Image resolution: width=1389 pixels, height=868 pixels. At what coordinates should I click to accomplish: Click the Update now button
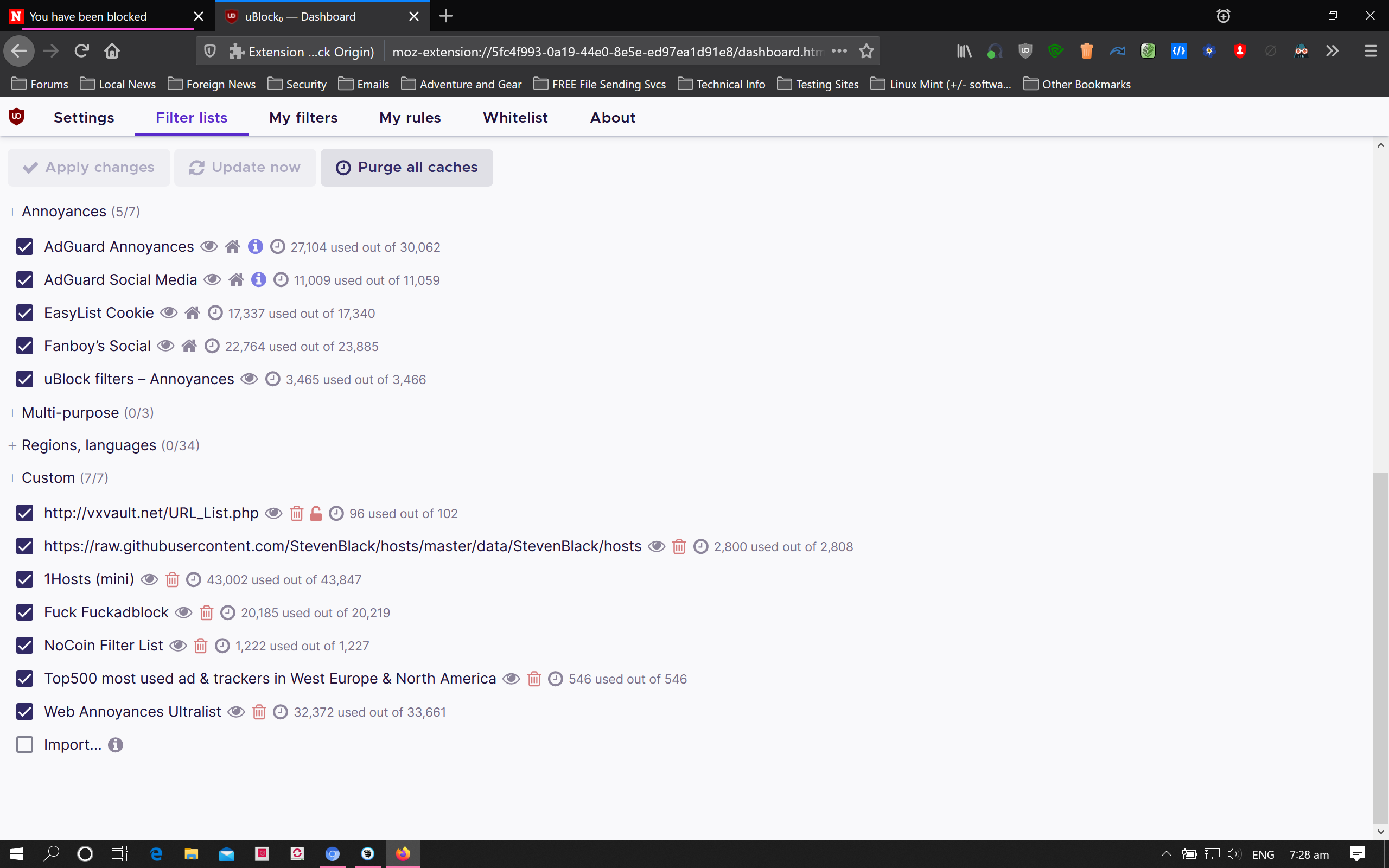coord(245,168)
